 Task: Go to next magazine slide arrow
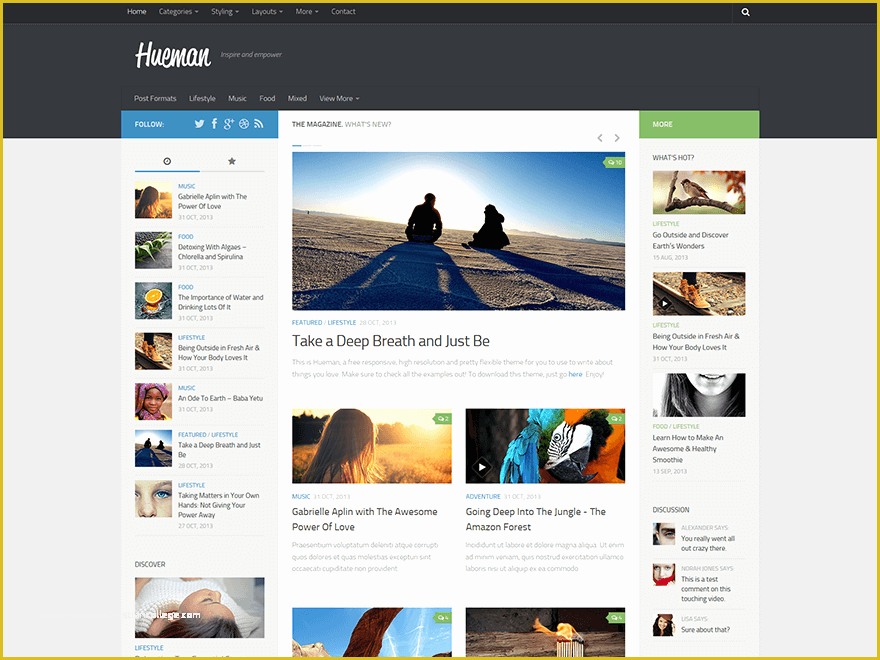click(617, 138)
